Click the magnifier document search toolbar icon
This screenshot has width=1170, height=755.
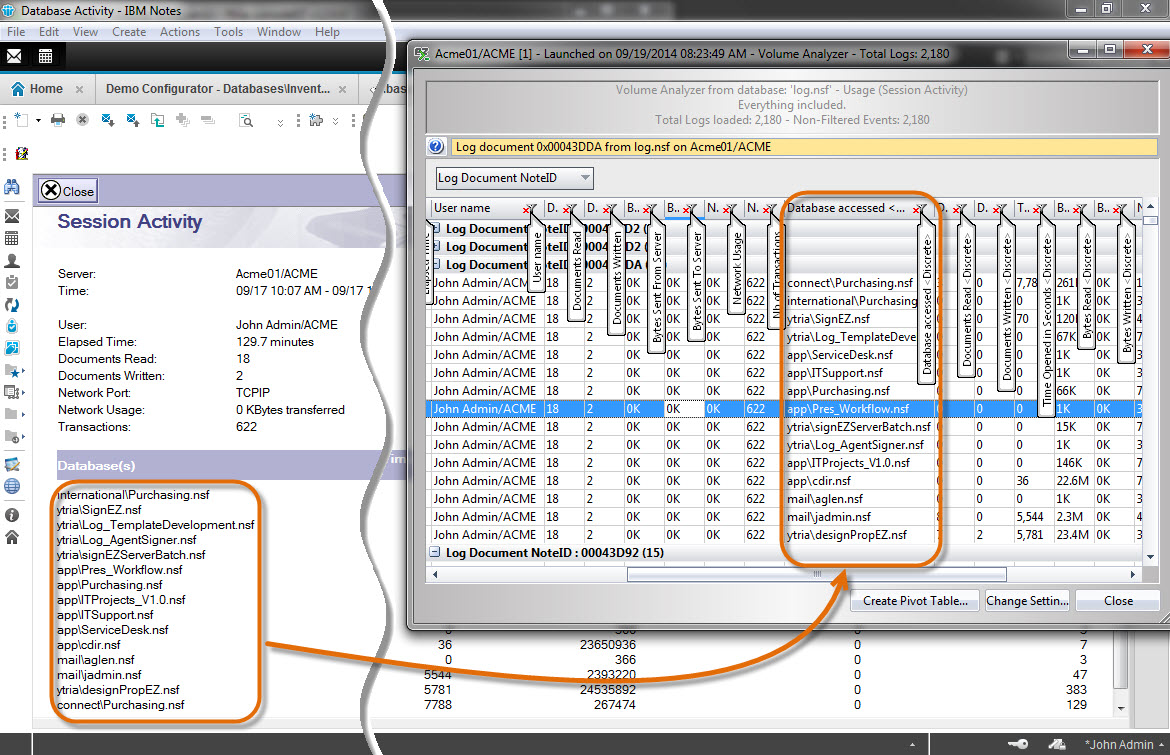click(245, 120)
